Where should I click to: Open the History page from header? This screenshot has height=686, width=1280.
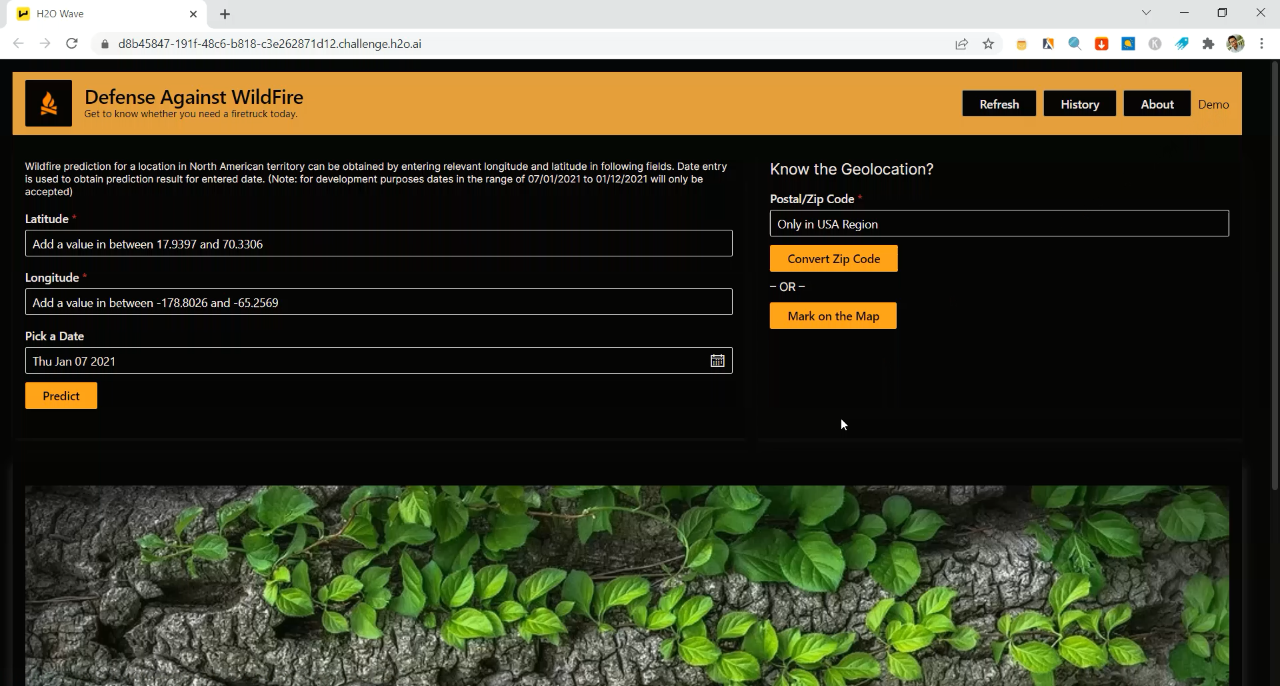tap(1079, 104)
